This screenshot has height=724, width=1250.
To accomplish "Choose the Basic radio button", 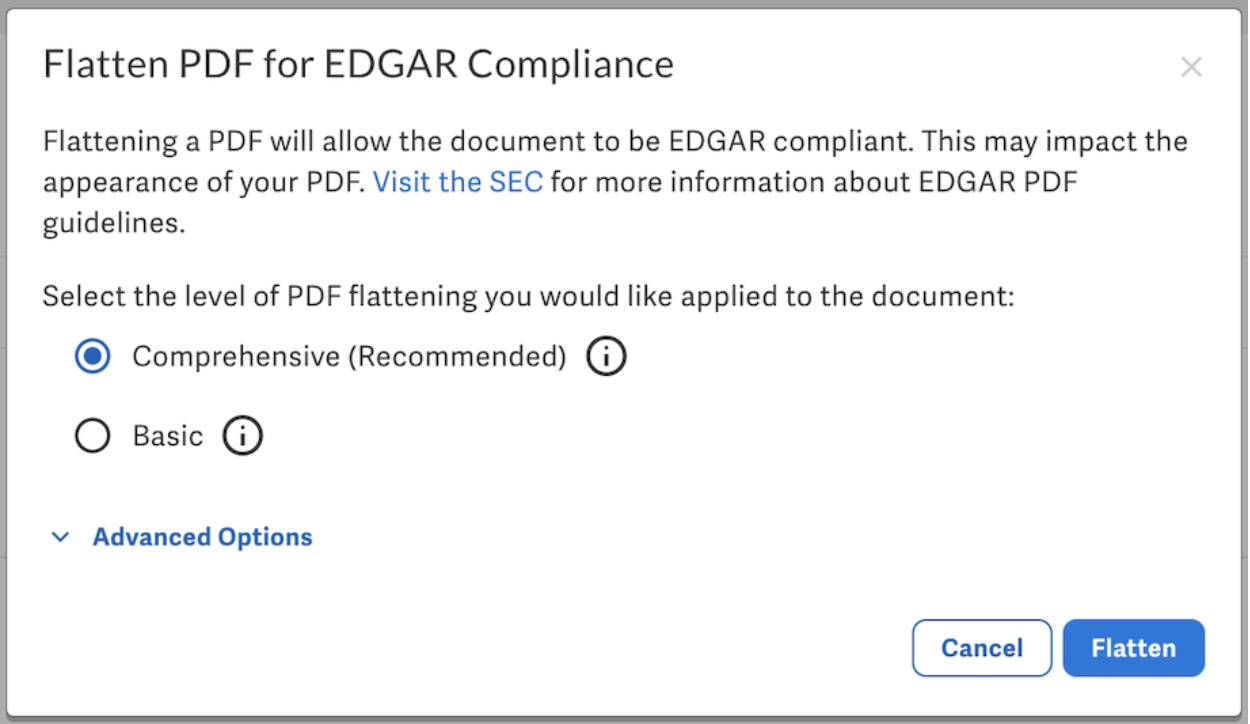I will click(x=93, y=436).
